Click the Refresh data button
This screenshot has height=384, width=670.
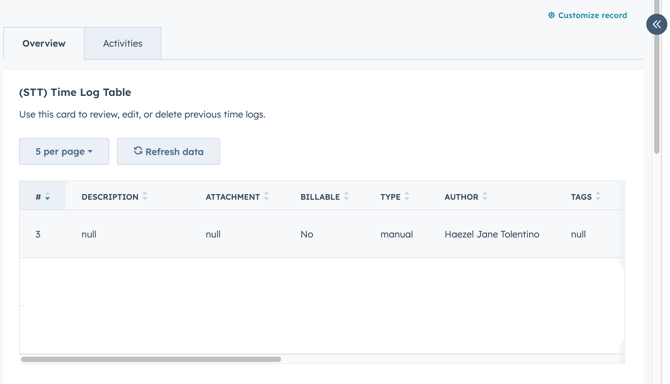(168, 151)
